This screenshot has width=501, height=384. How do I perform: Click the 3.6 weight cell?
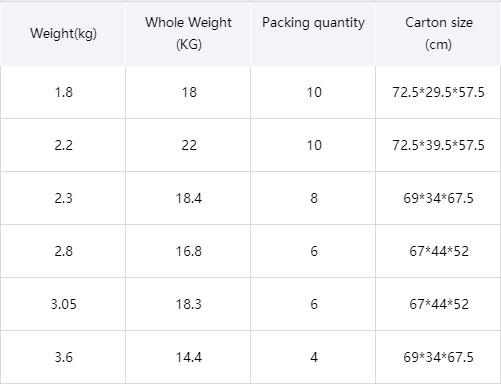click(63, 357)
